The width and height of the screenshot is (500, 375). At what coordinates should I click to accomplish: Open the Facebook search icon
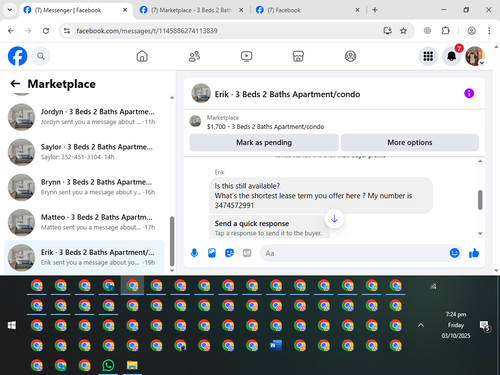click(x=41, y=56)
